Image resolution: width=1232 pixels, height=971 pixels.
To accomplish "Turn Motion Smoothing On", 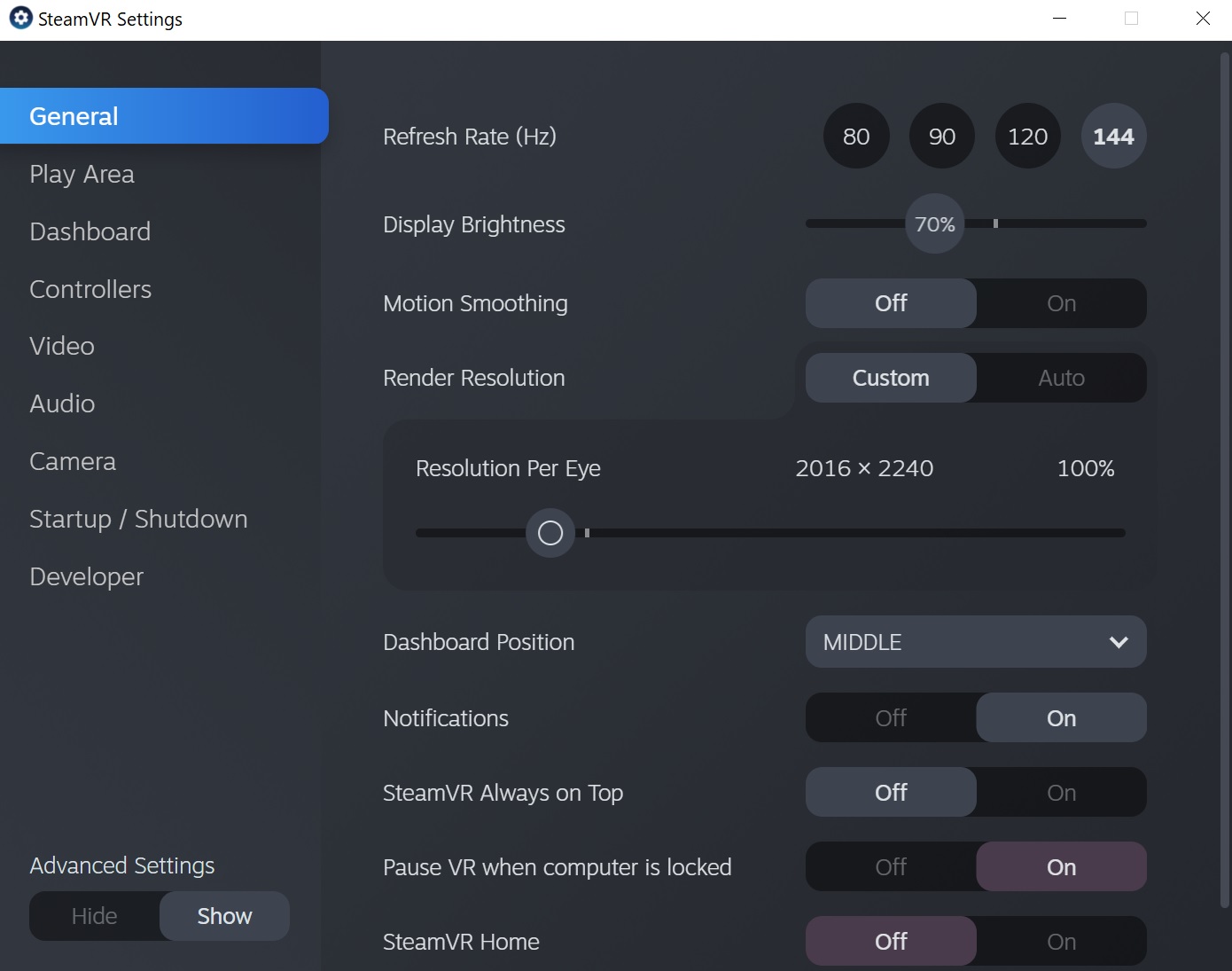I will pyautogui.click(x=1062, y=303).
